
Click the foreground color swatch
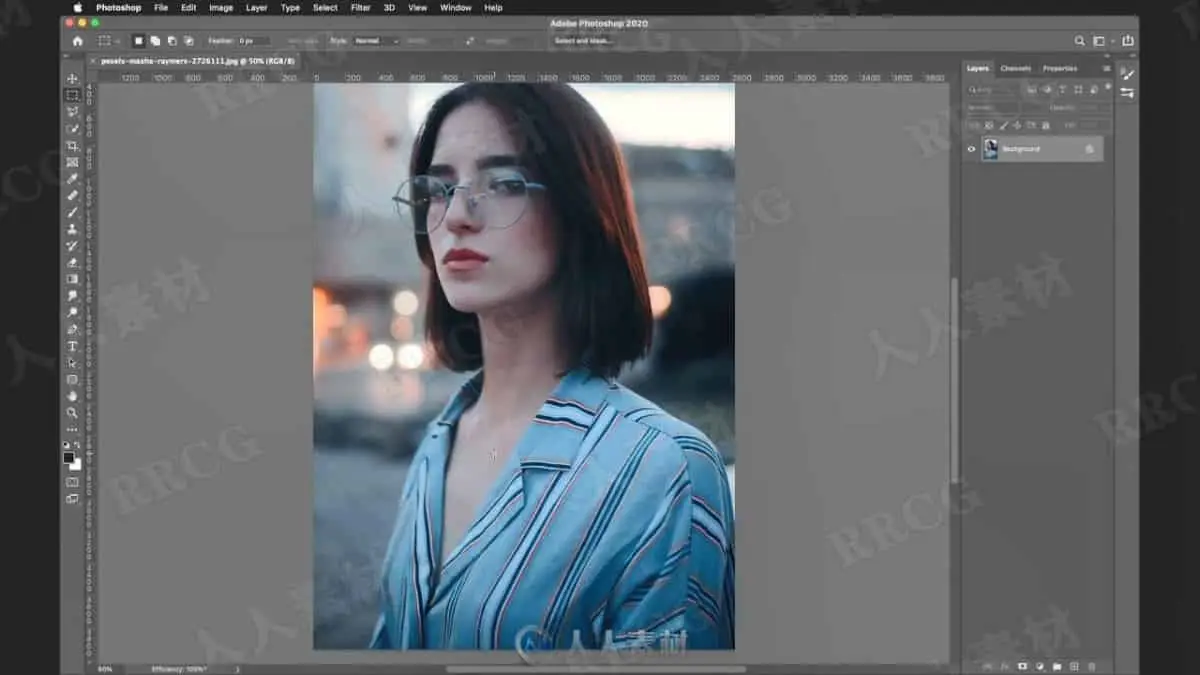click(69, 457)
